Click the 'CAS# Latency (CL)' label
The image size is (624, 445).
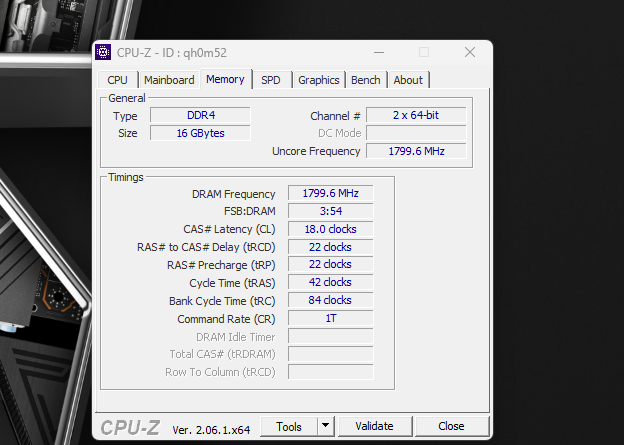[x=229, y=229]
